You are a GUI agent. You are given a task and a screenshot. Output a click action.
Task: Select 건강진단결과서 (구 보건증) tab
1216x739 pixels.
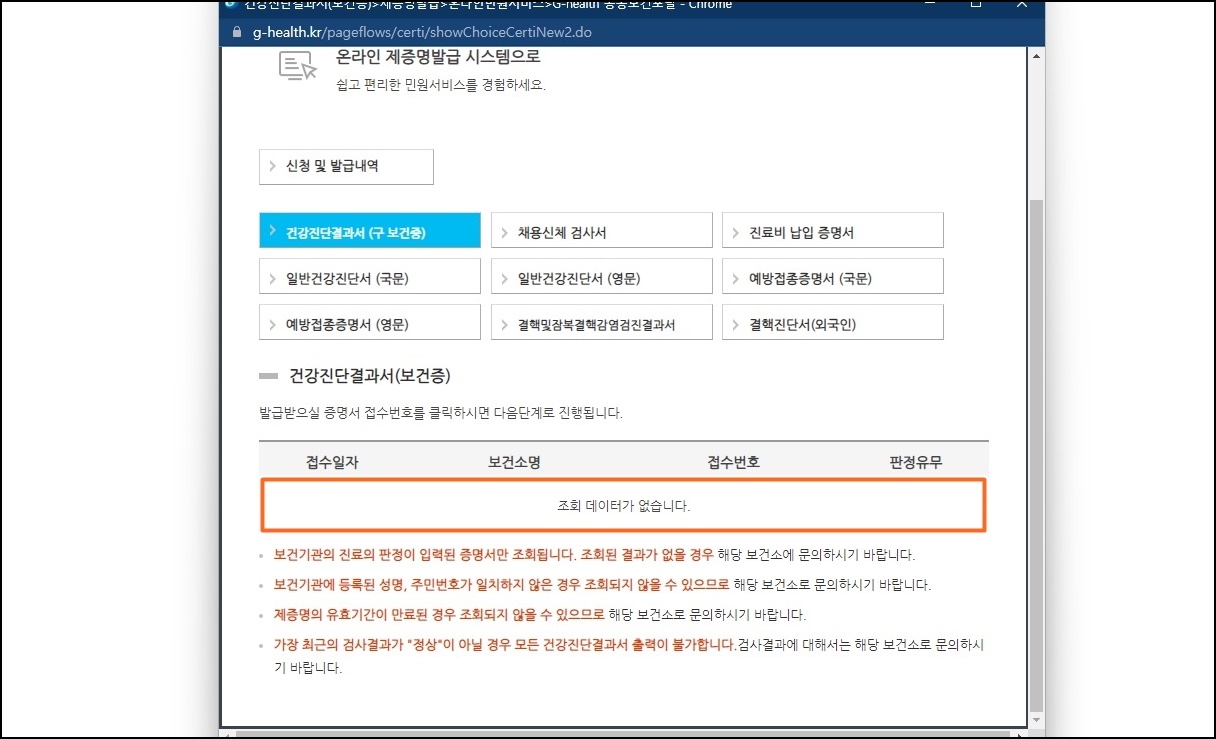point(369,230)
